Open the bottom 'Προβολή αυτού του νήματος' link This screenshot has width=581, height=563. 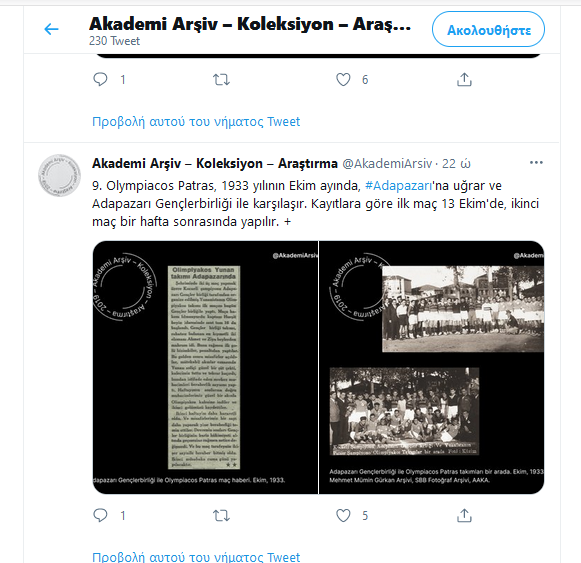tap(196, 556)
